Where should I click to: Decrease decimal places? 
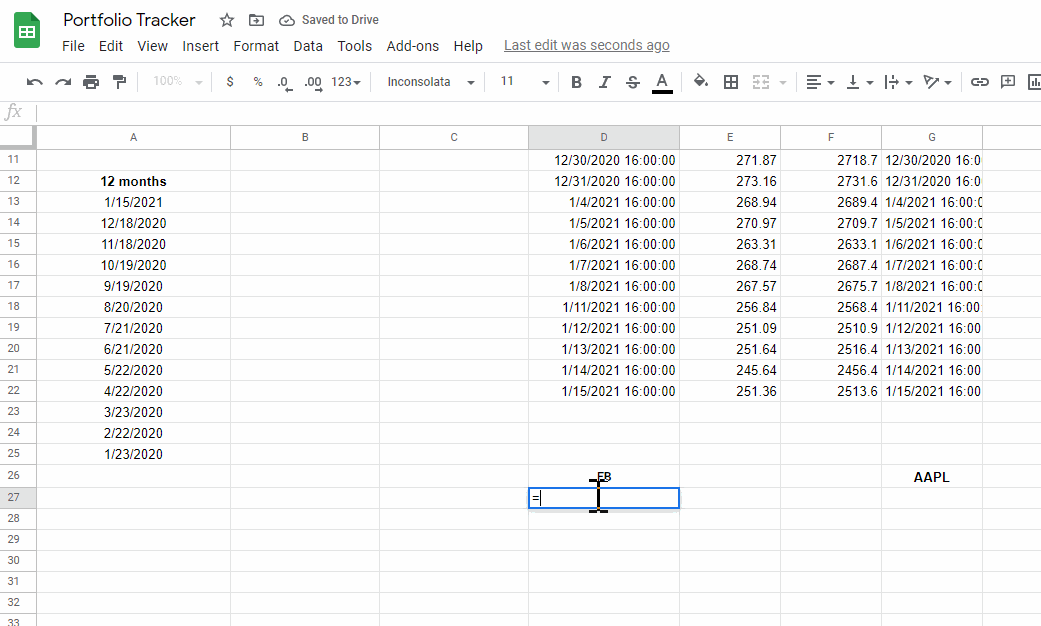click(285, 82)
